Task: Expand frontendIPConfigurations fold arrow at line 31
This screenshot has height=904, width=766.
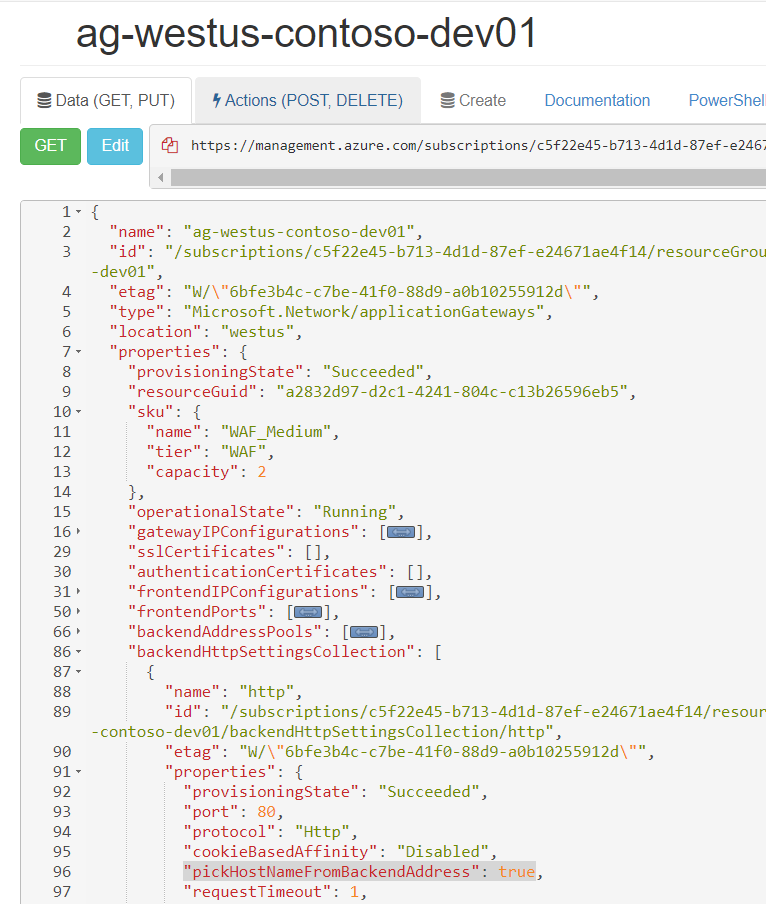Action: click(x=78, y=592)
